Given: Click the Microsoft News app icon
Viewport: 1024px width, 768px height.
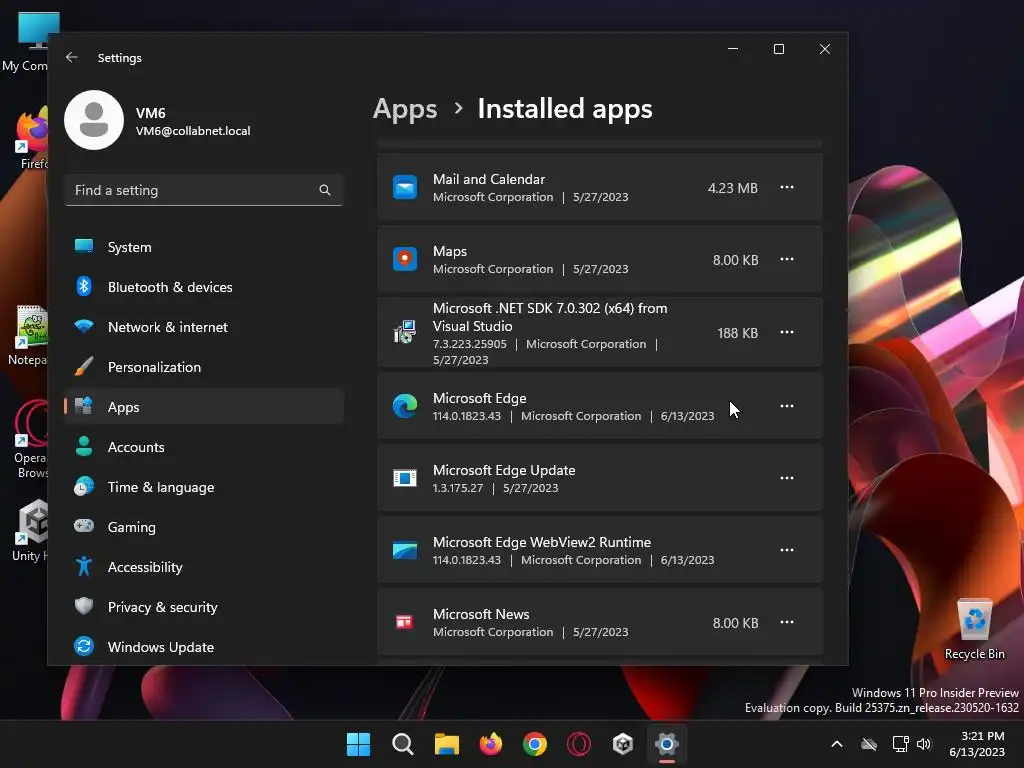Looking at the screenshot, I should [x=405, y=622].
